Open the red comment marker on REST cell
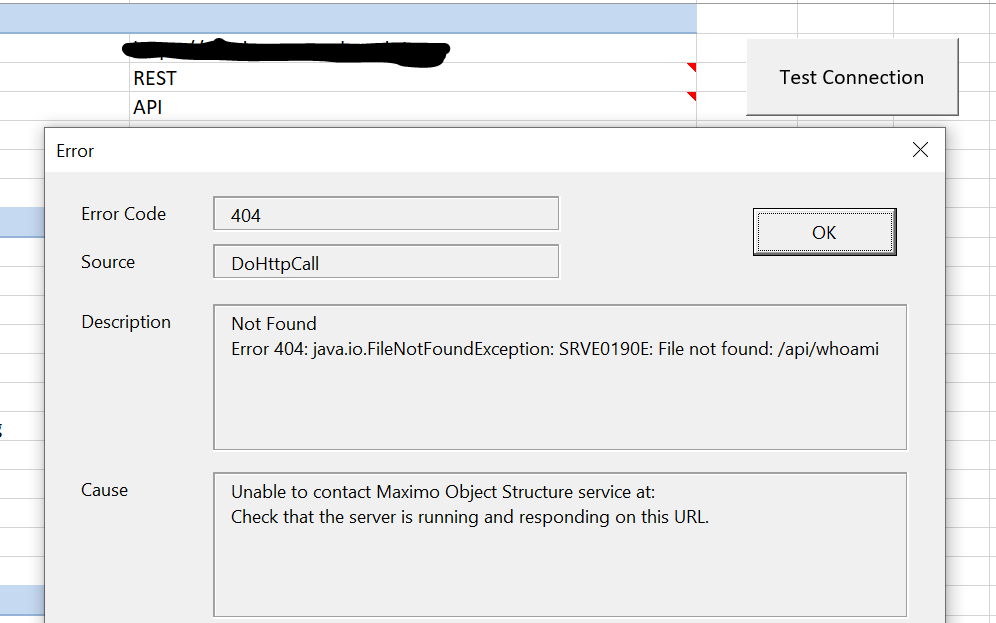The height and width of the screenshot is (623, 996). [x=692, y=67]
